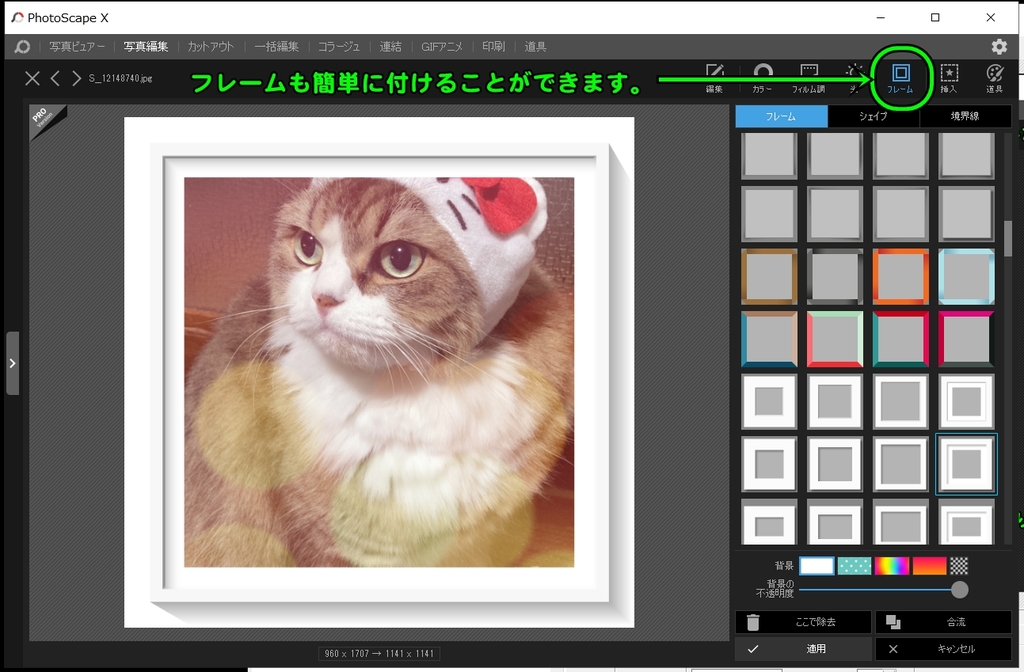The image size is (1024, 672).
Task: Expand the left side panel arrow
Action: 12,363
